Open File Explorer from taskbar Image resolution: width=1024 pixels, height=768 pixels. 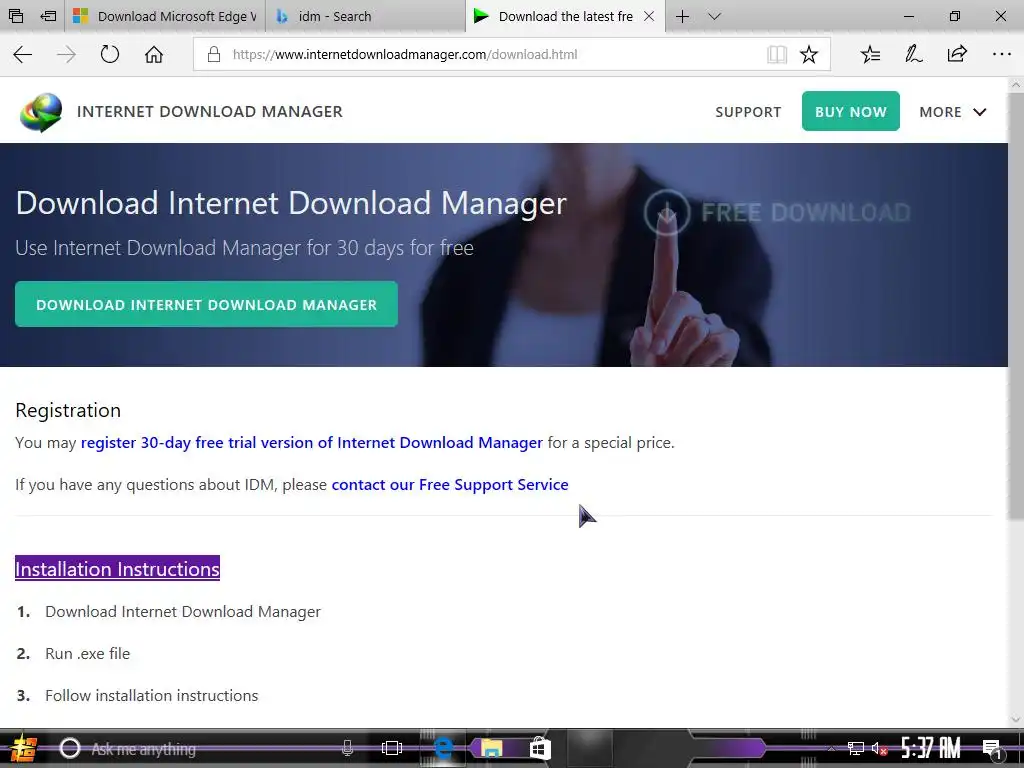(x=491, y=748)
